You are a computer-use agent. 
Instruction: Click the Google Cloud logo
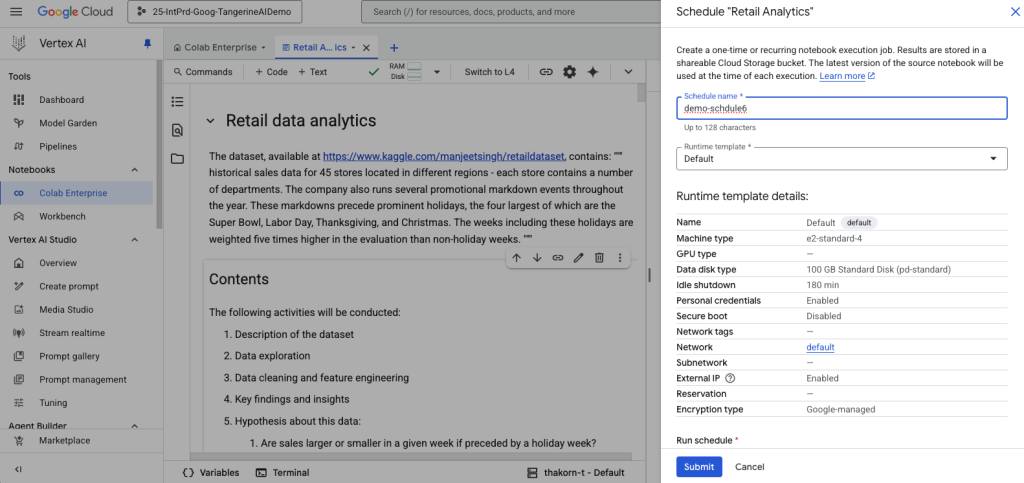point(75,12)
